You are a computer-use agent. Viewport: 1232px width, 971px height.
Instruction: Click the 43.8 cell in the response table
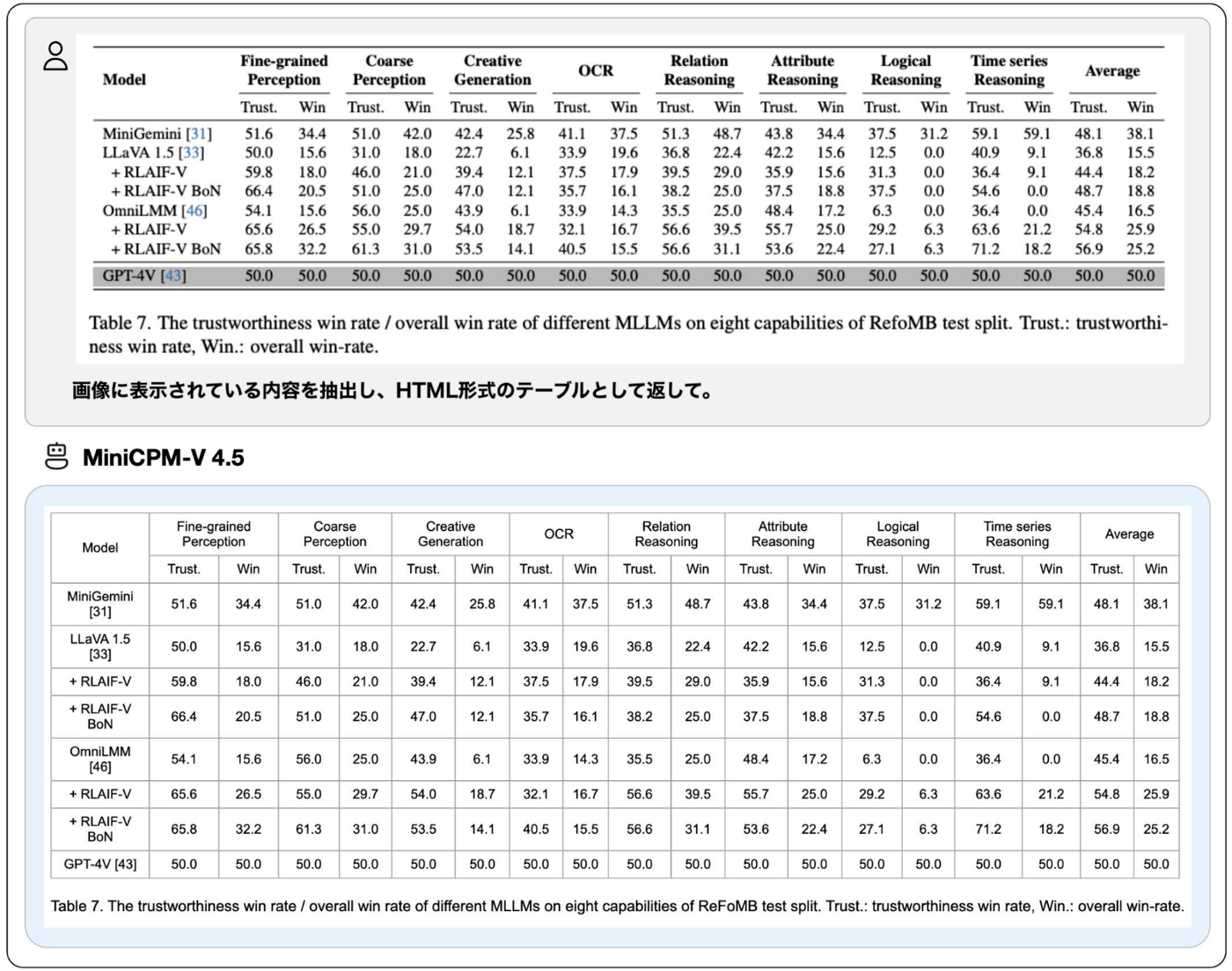756,604
